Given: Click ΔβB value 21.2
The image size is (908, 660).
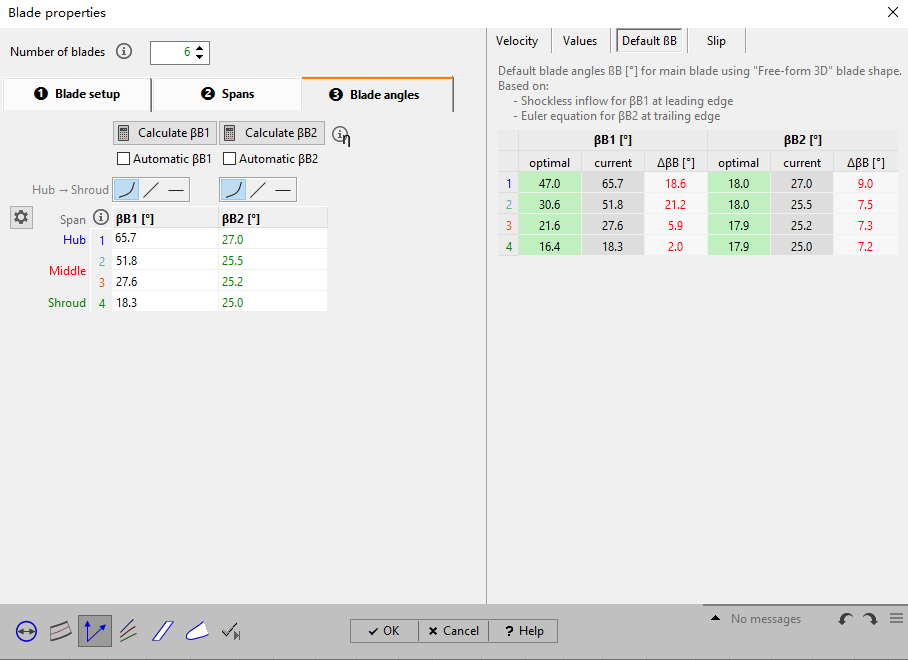Looking at the screenshot, I should (x=675, y=204).
